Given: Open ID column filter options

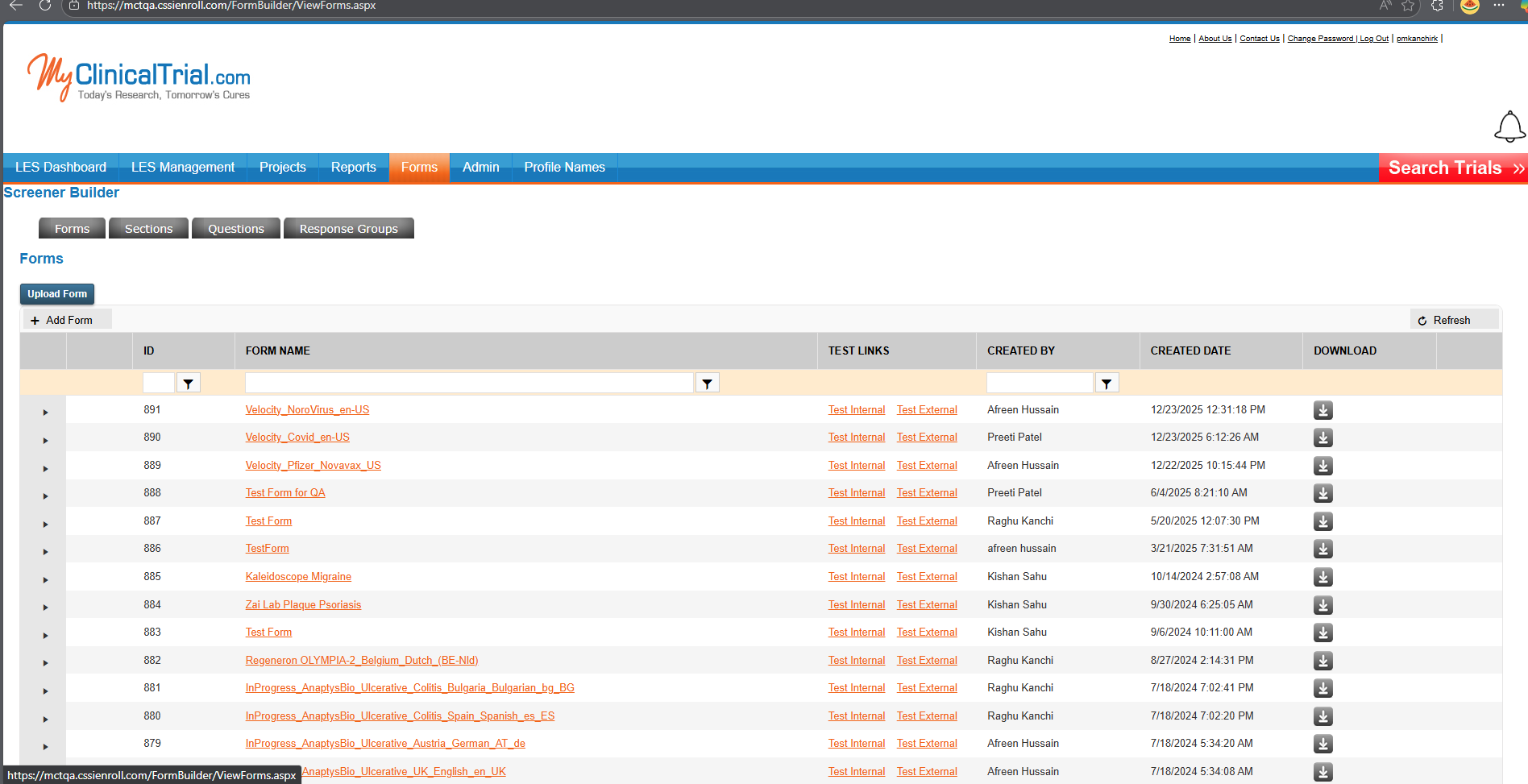Looking at the screenshot, I should coord(188,384).
